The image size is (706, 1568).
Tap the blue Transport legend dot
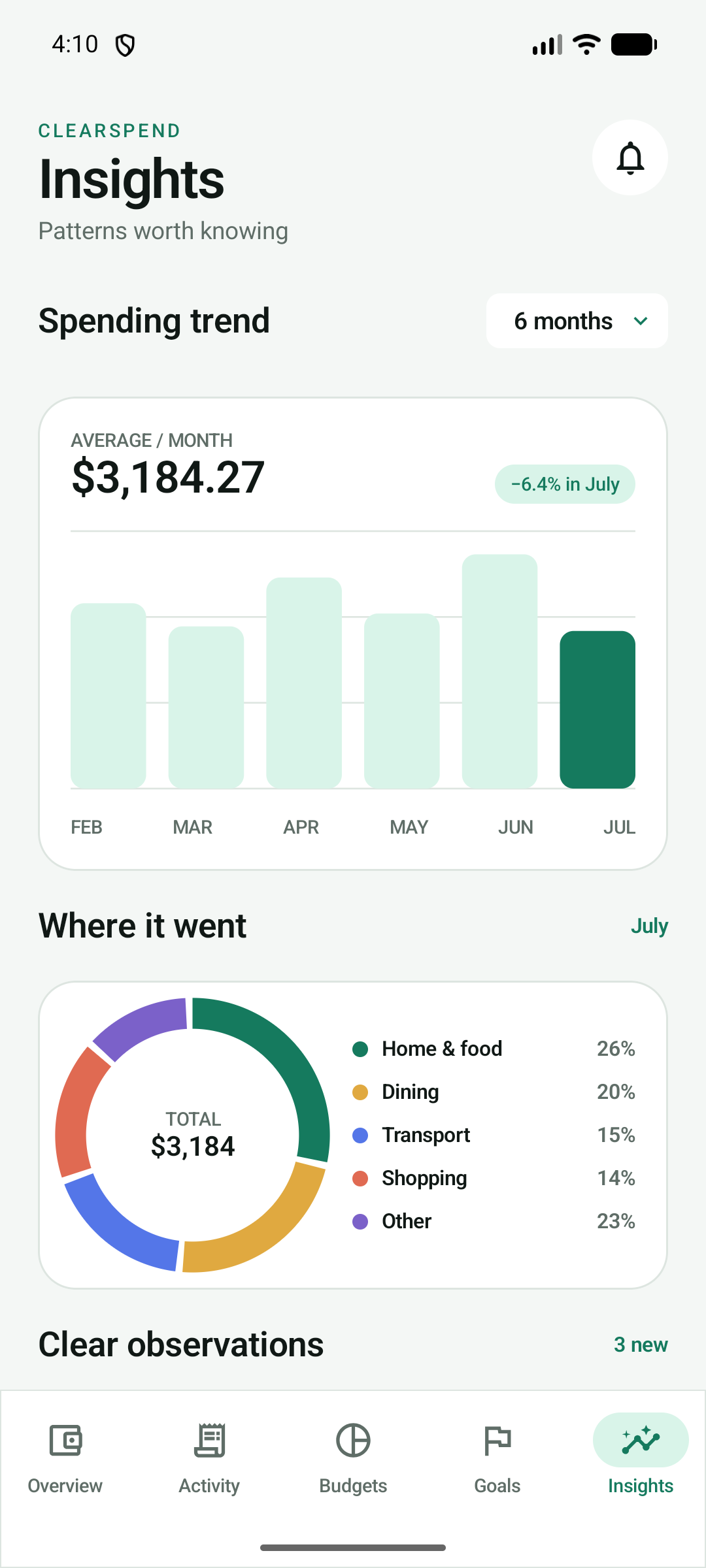click(x=360, y=1135)
